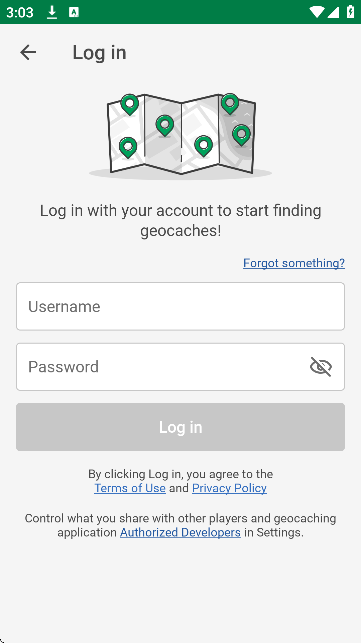Tap the top-left map pin on illustration
The image size is (361, 643).
pos(130,105)
